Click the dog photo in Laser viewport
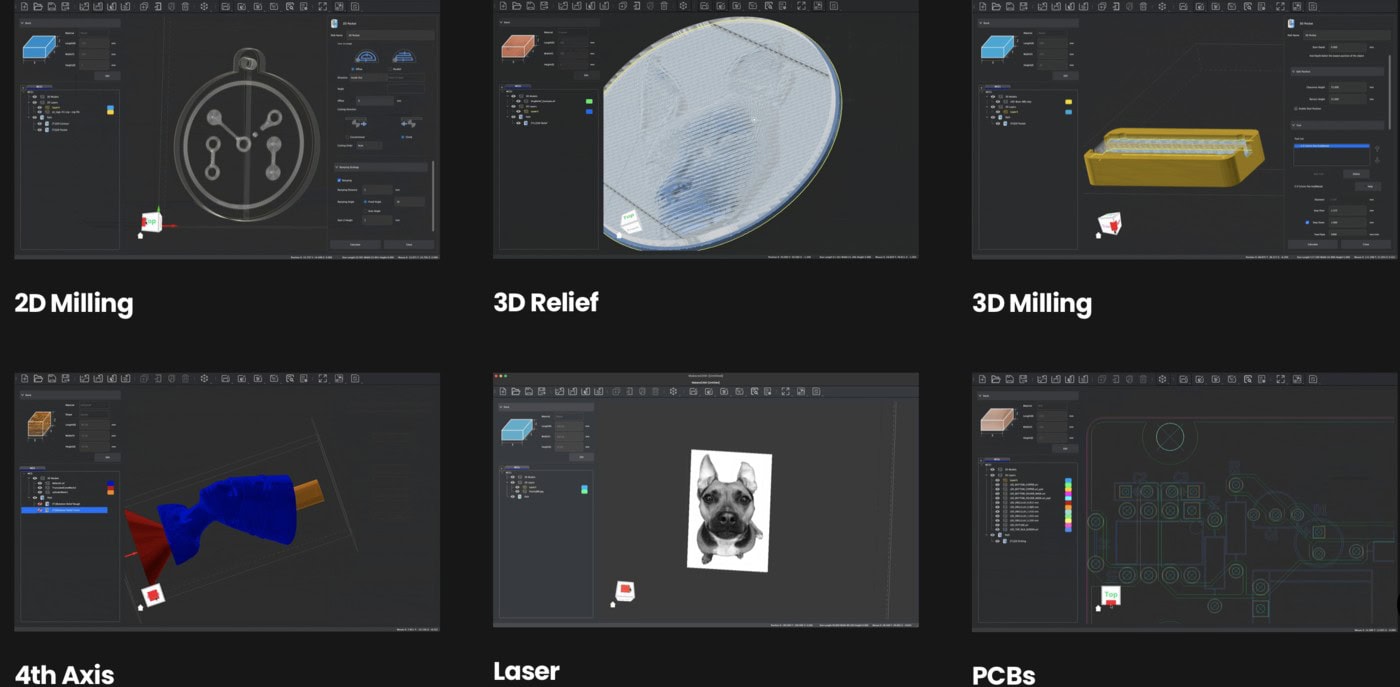Image resolution: width=1400 pixels, height=687 pixels. (730, 510)
